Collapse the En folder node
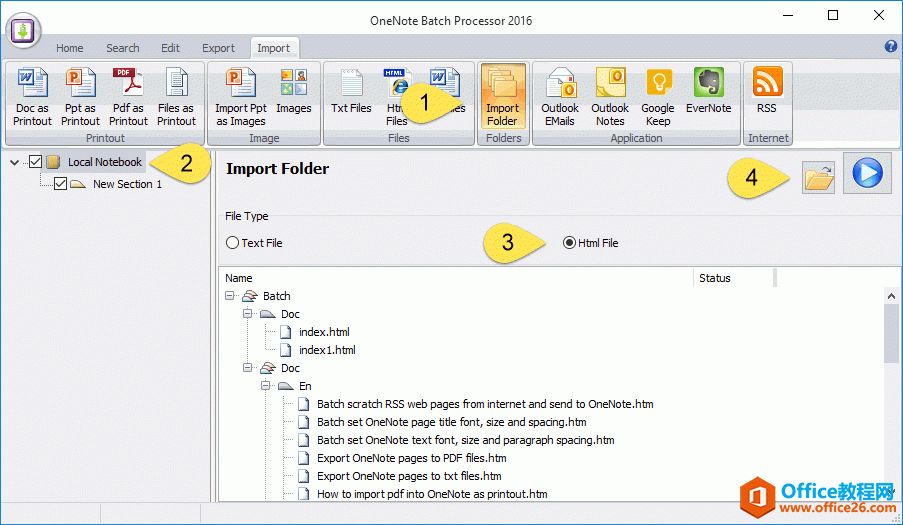This screenshot has height=525, width=903. click(x=265, y=386)
